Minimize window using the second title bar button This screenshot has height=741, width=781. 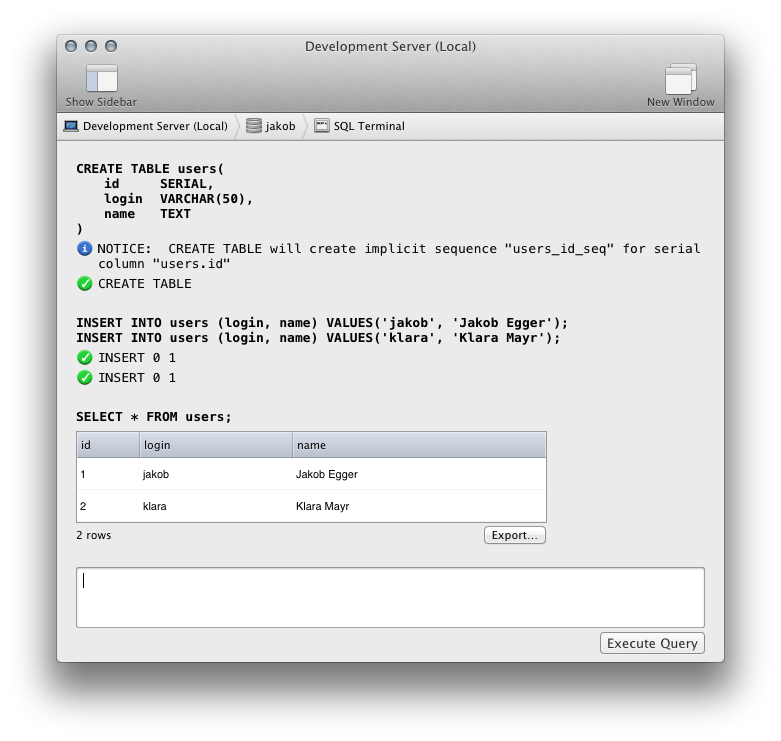point(91,46)
